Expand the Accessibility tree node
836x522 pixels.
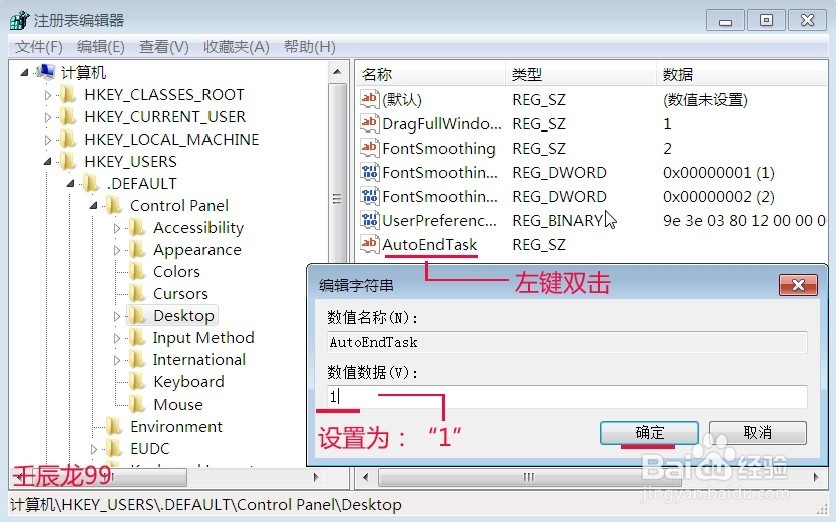117,228
